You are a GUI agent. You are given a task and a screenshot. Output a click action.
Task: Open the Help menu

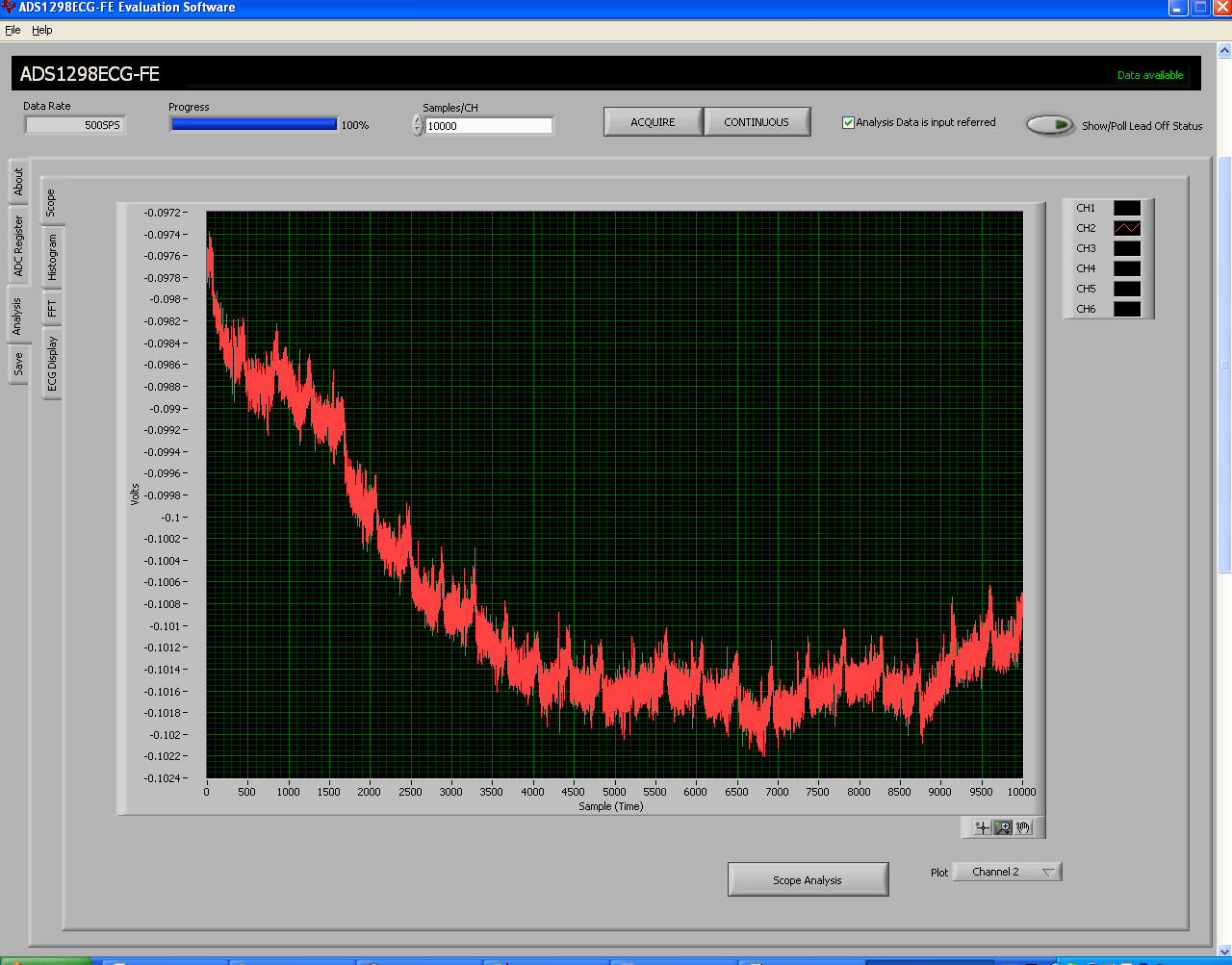(x=42, y=30)
